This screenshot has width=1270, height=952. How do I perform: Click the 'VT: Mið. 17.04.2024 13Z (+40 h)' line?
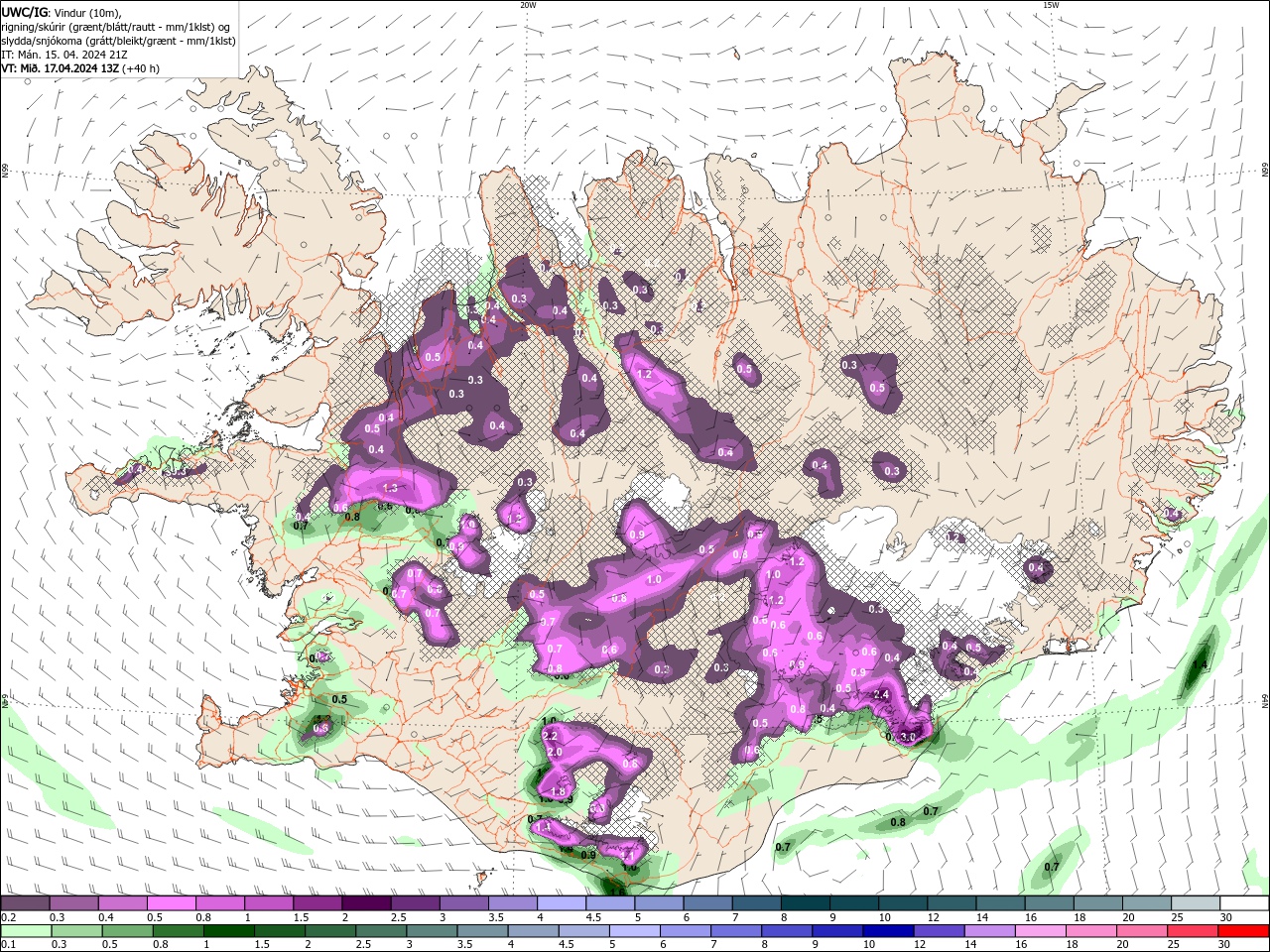click(x=80, y=68)
